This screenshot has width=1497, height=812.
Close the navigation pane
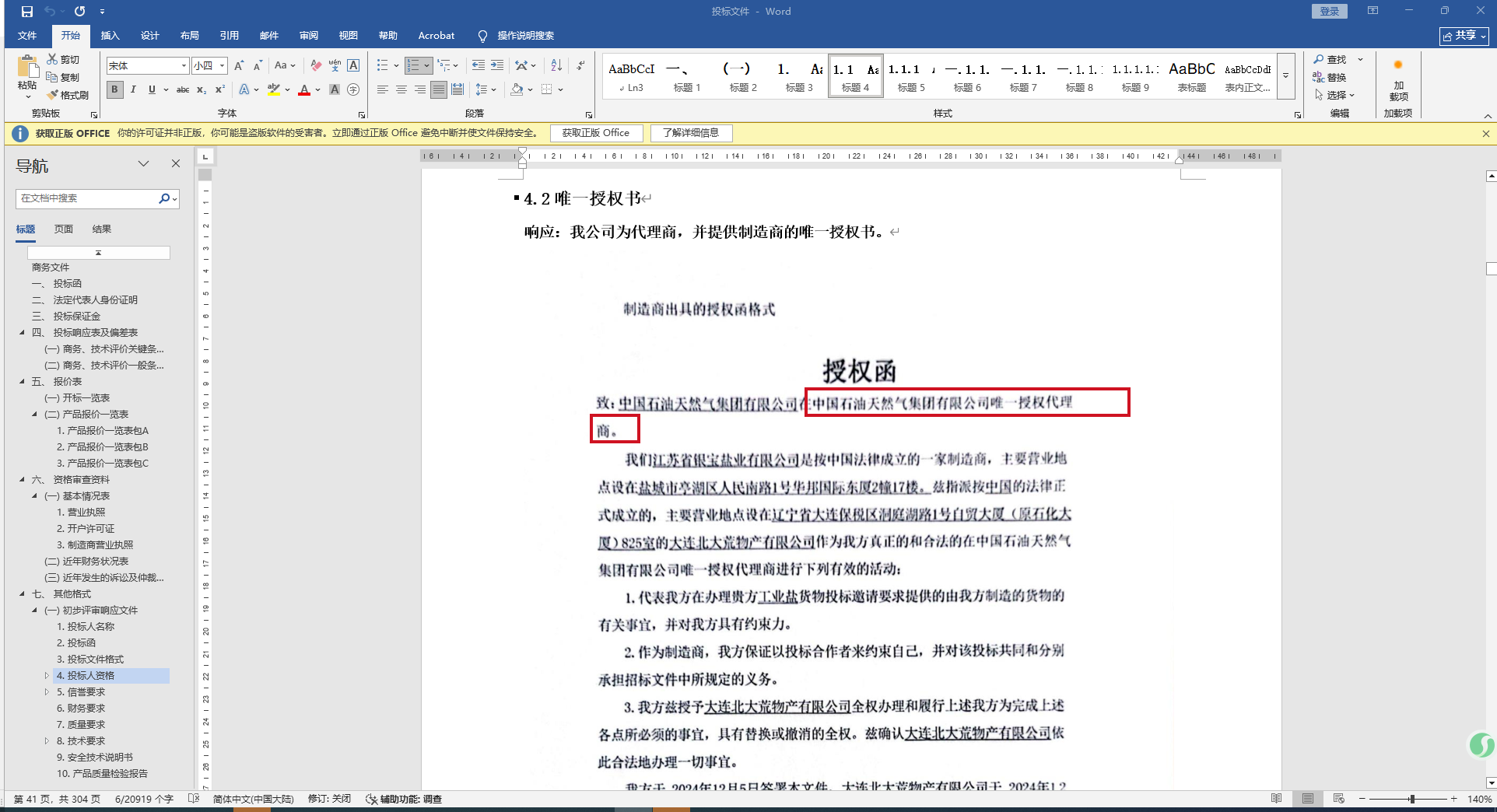pyautogui.click(x=176, y=163)
